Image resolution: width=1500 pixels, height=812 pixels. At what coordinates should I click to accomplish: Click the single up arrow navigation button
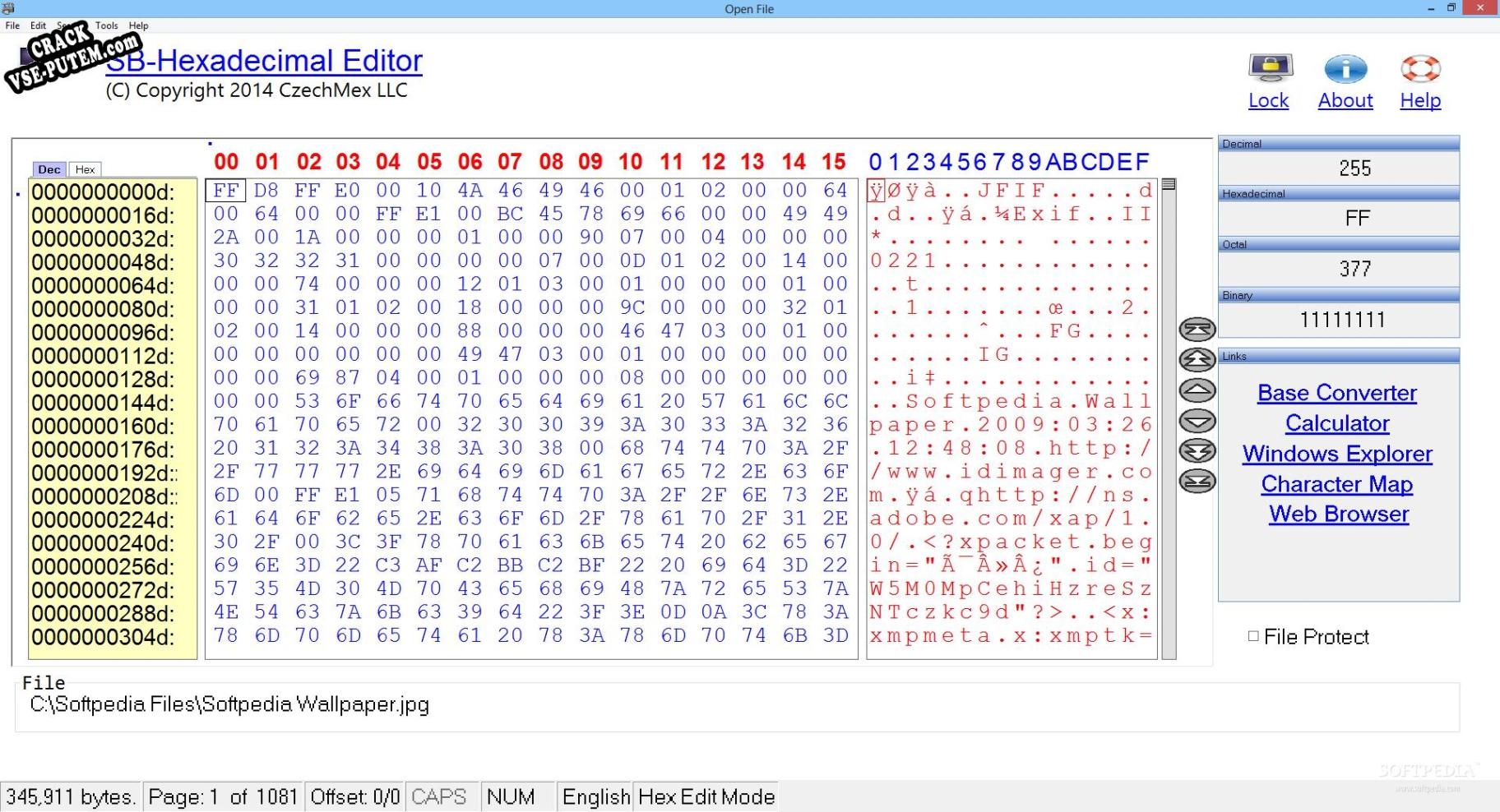point(1197,390)
